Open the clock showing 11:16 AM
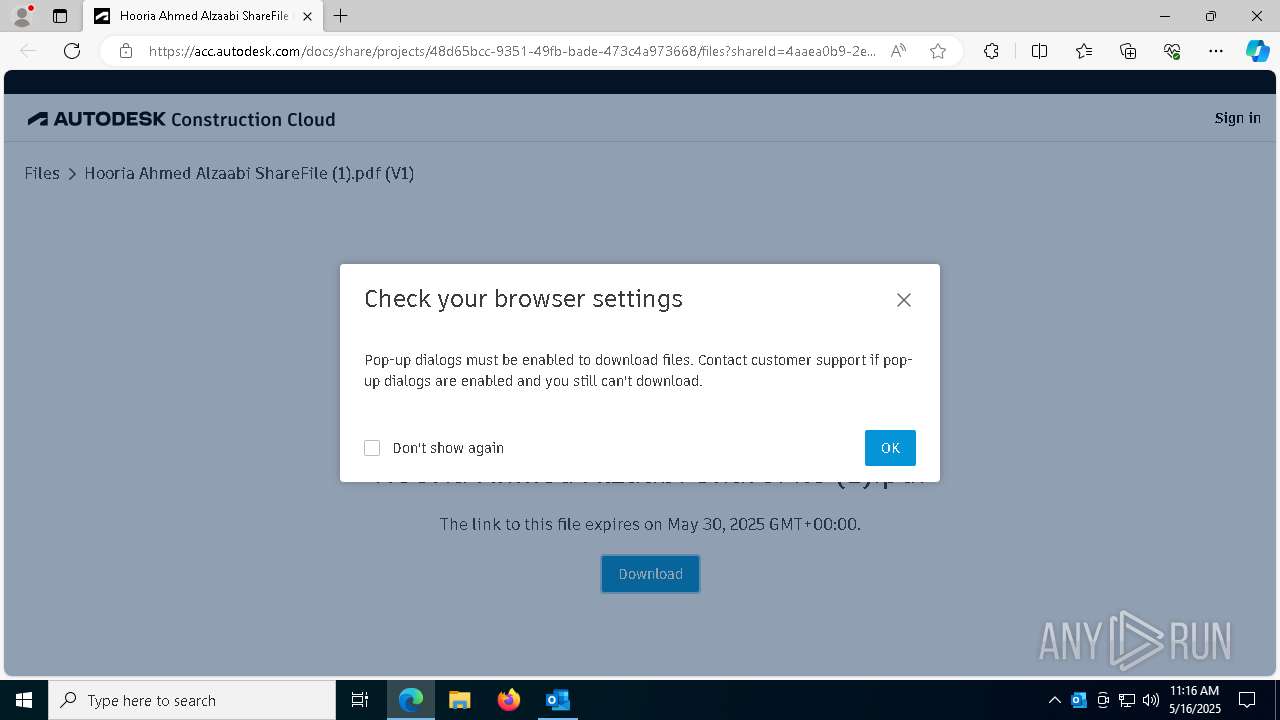 [x=1195, y=700]
